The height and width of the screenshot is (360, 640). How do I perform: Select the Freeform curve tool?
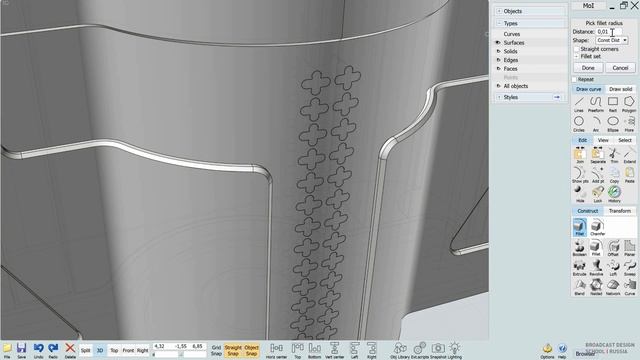[596, 104]
